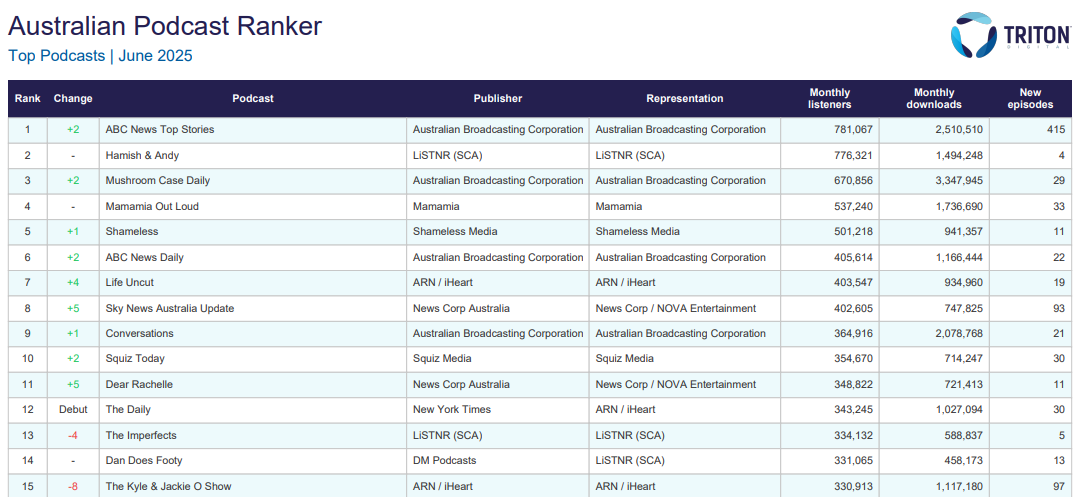
Task: Click the 588,837 monthly downloads value
Action: click(x=964, y=436)
